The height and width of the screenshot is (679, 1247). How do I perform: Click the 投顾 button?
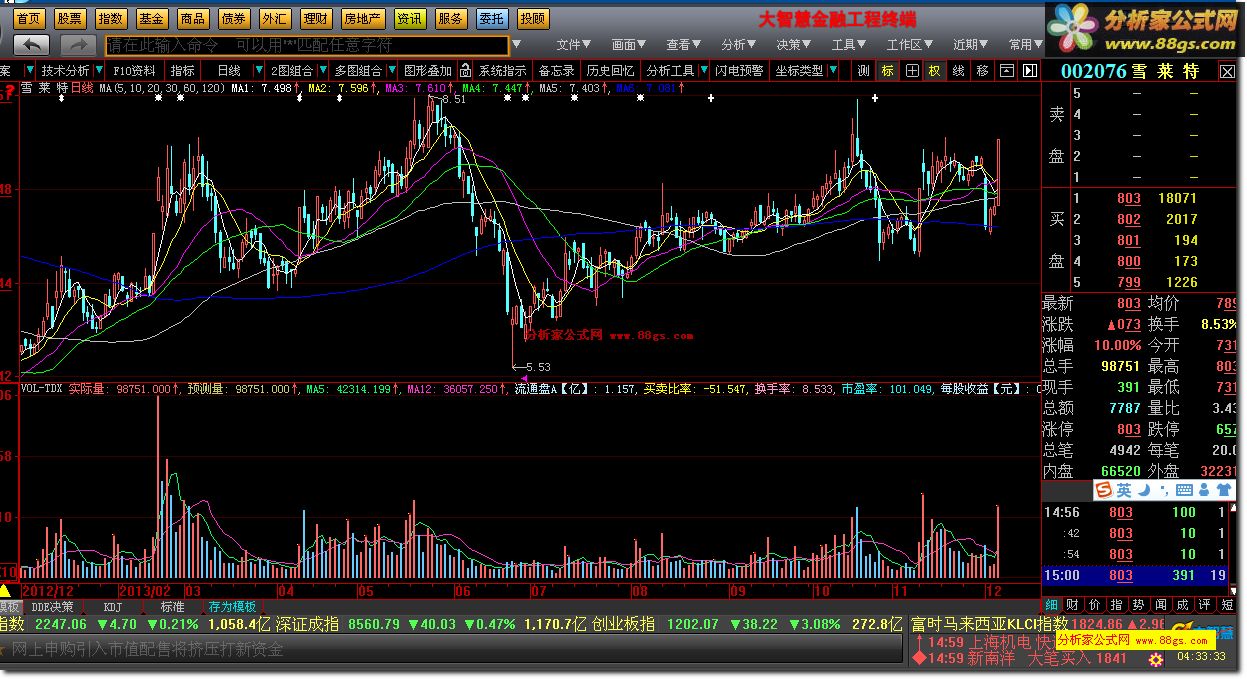(x=533, y=18)
